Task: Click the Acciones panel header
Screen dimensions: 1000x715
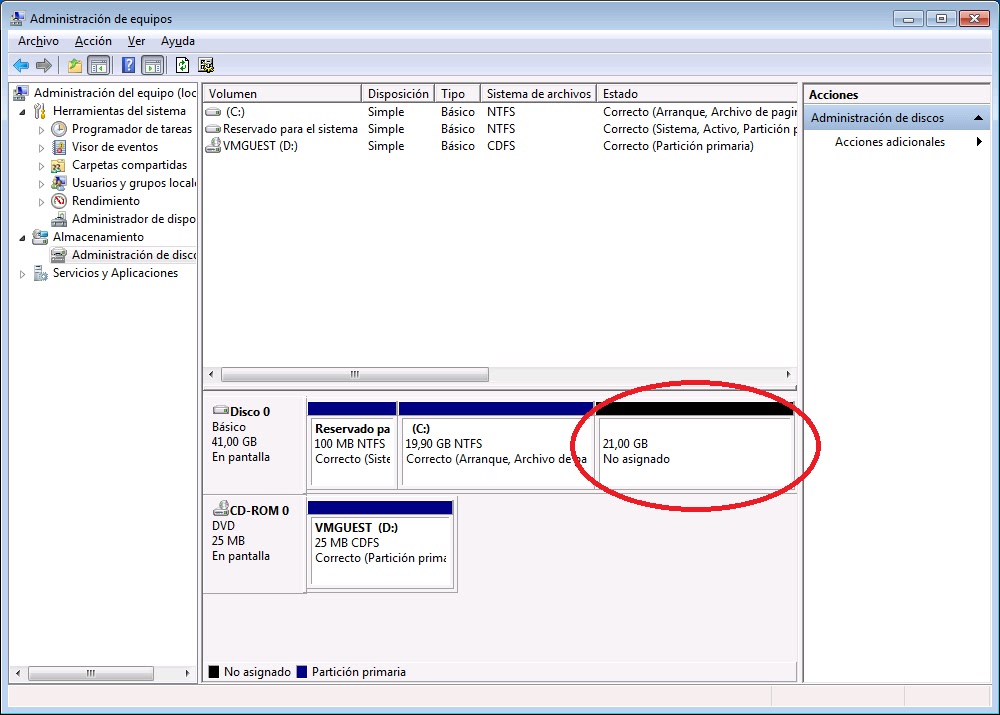Action: [x=896, y=94]
